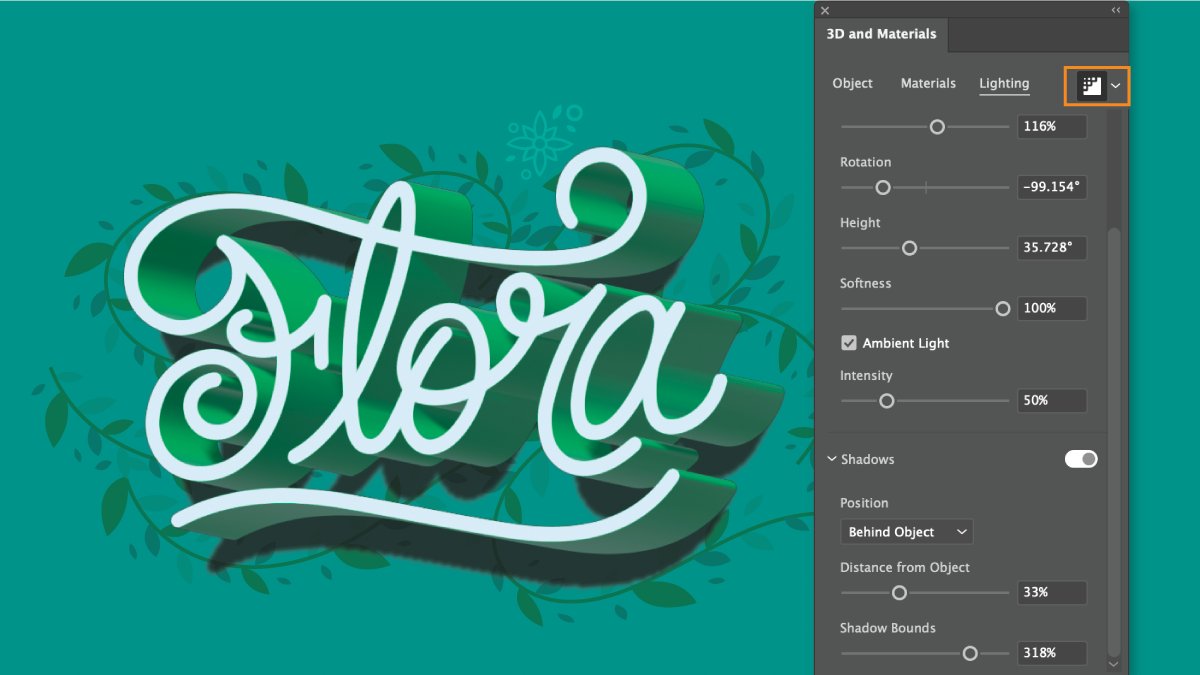Open the render settings dropdown arrow
1200x675 pixels.
tap(1116, 87)
